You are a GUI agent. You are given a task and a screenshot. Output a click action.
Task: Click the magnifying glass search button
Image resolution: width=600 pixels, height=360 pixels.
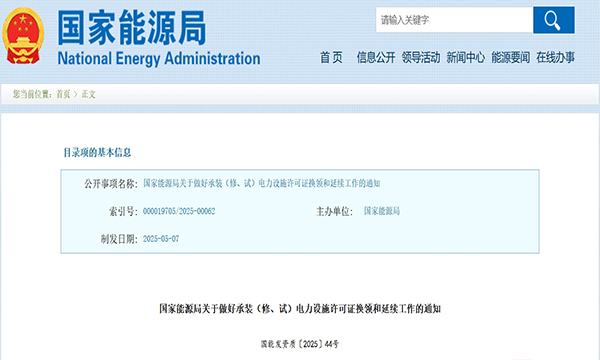point(554,20)
